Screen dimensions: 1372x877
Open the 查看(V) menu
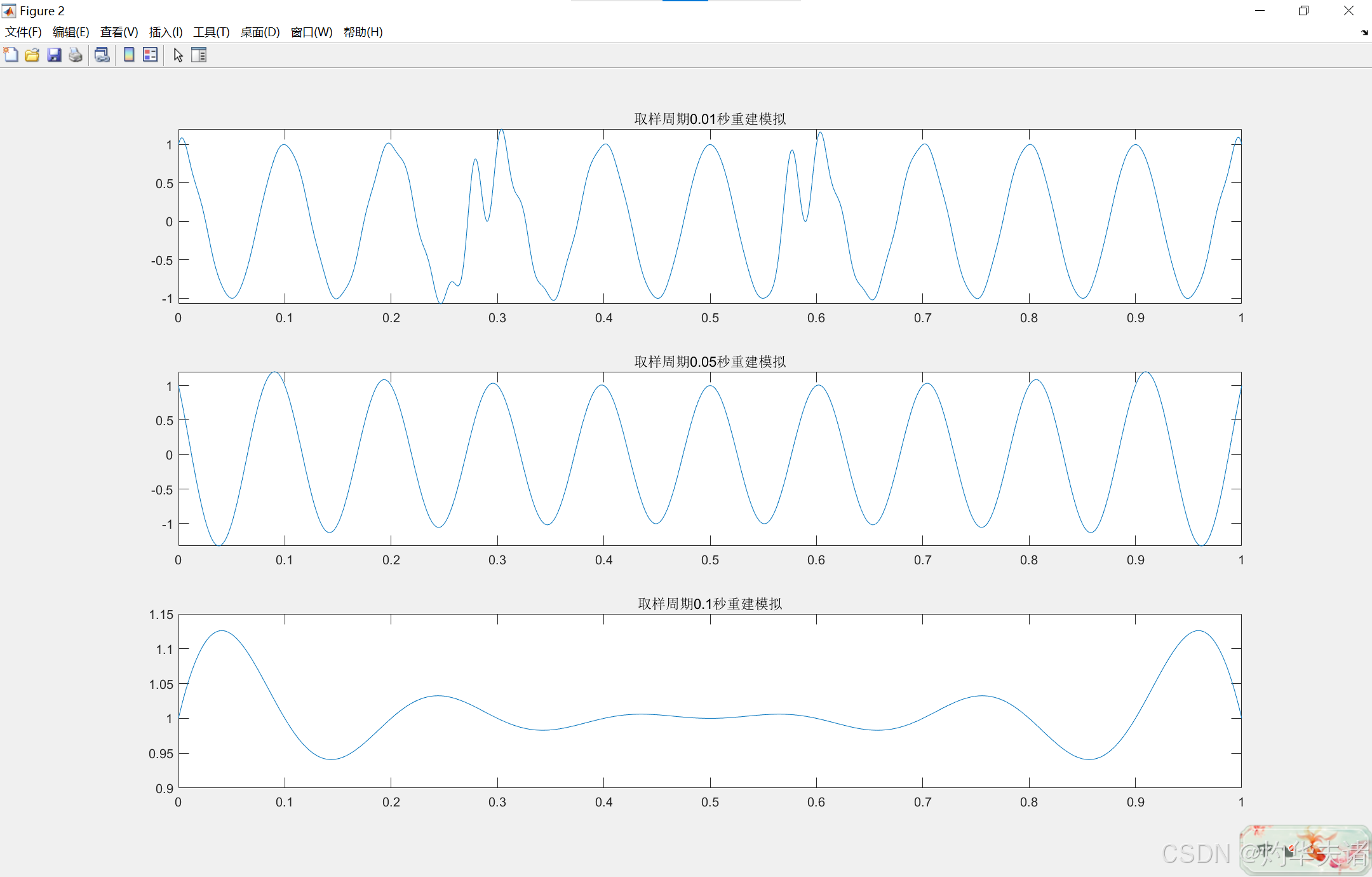pos(119,32)
